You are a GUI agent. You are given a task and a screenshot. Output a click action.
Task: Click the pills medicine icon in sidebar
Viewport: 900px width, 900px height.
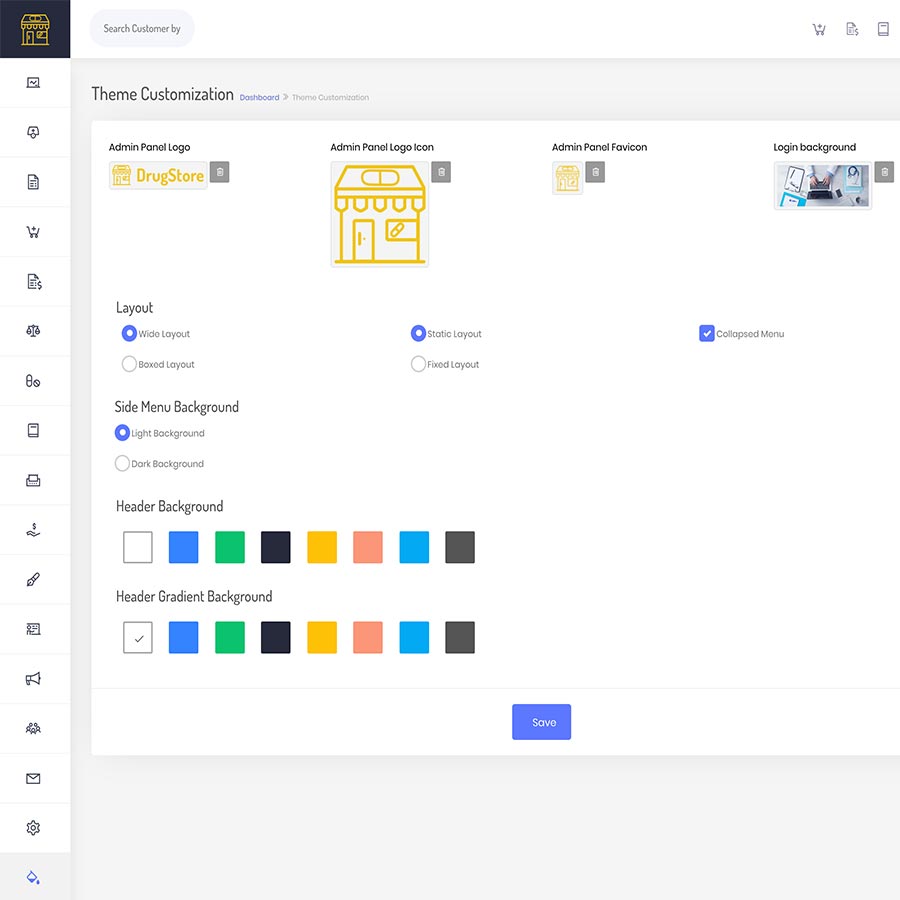pos(33,381)
